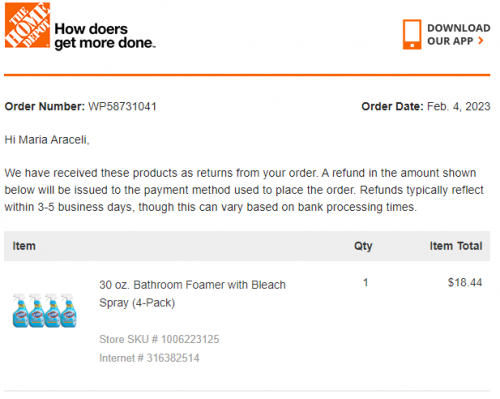Click the Item Total column header

coord(456,246)
